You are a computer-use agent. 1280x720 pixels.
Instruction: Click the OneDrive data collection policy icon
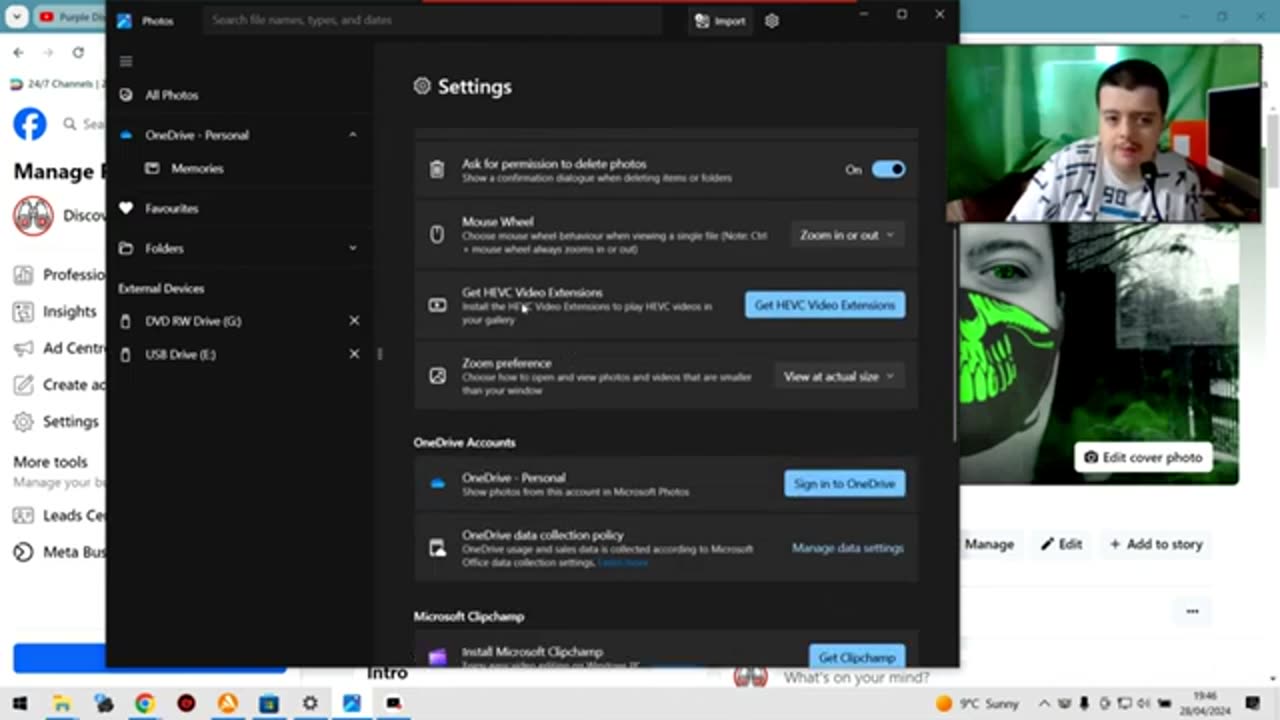(x=437, y=548)
